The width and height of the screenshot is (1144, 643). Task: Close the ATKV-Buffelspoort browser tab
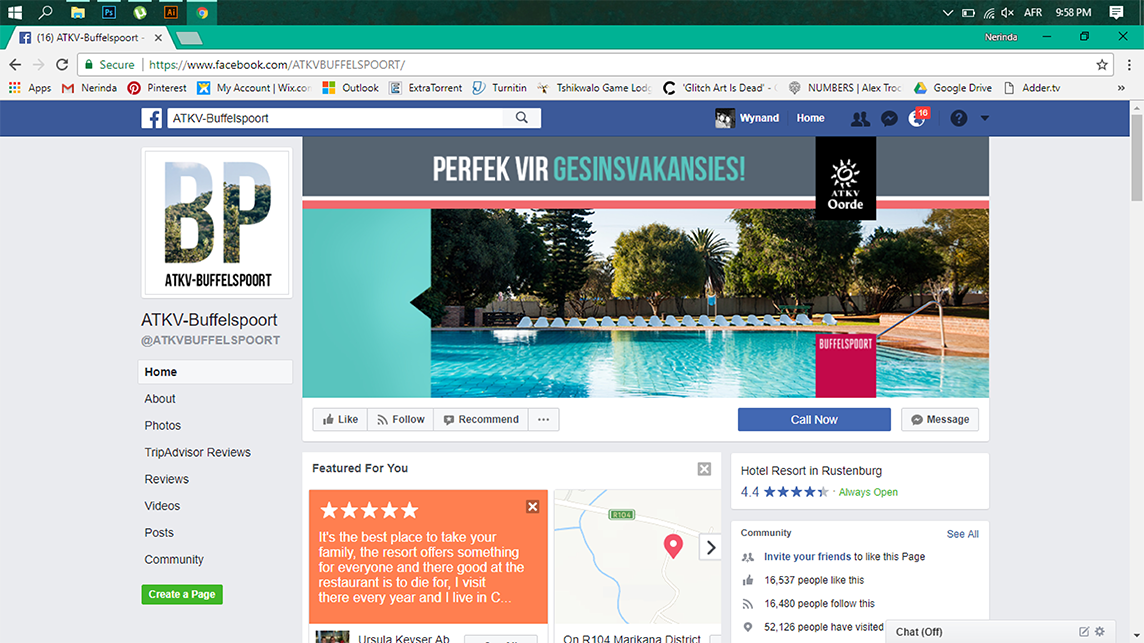(x=158, y=37)
